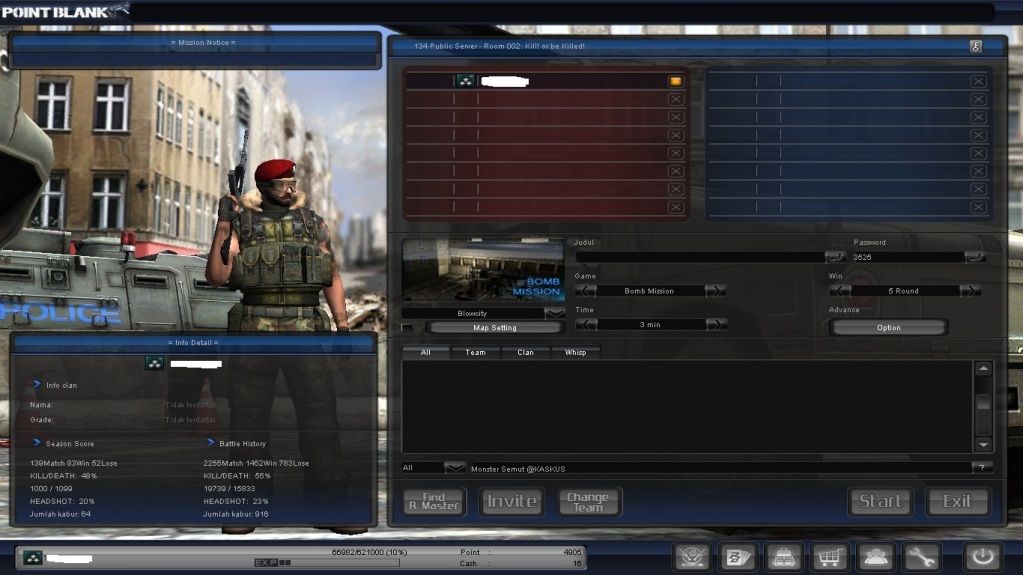Screen dimensions: 1023x575
Task: Toggle the checkbox left of Map Setting
Action: [407, 328]
